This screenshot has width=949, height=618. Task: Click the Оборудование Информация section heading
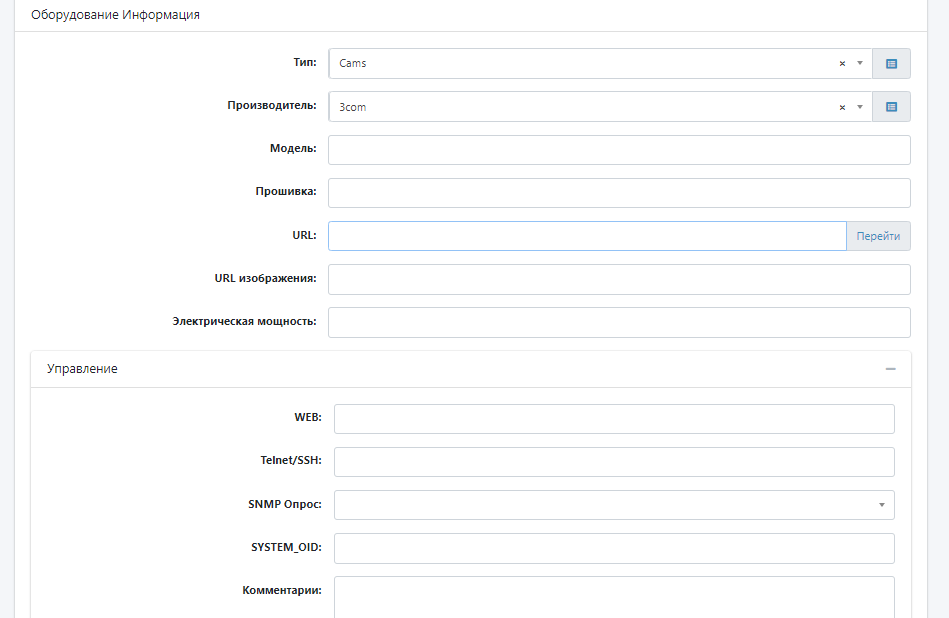click(x=115, y=15)
